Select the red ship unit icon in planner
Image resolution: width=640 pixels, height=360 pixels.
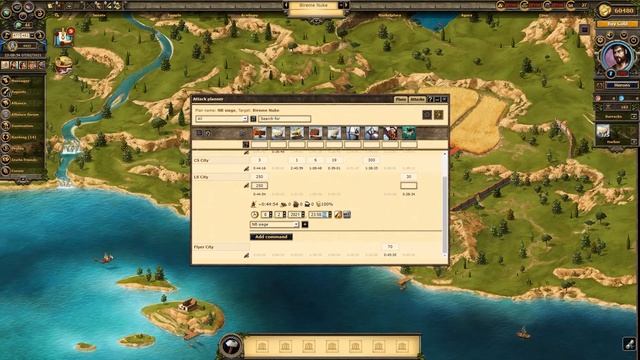pyautogui.click(x=315, y=133)
